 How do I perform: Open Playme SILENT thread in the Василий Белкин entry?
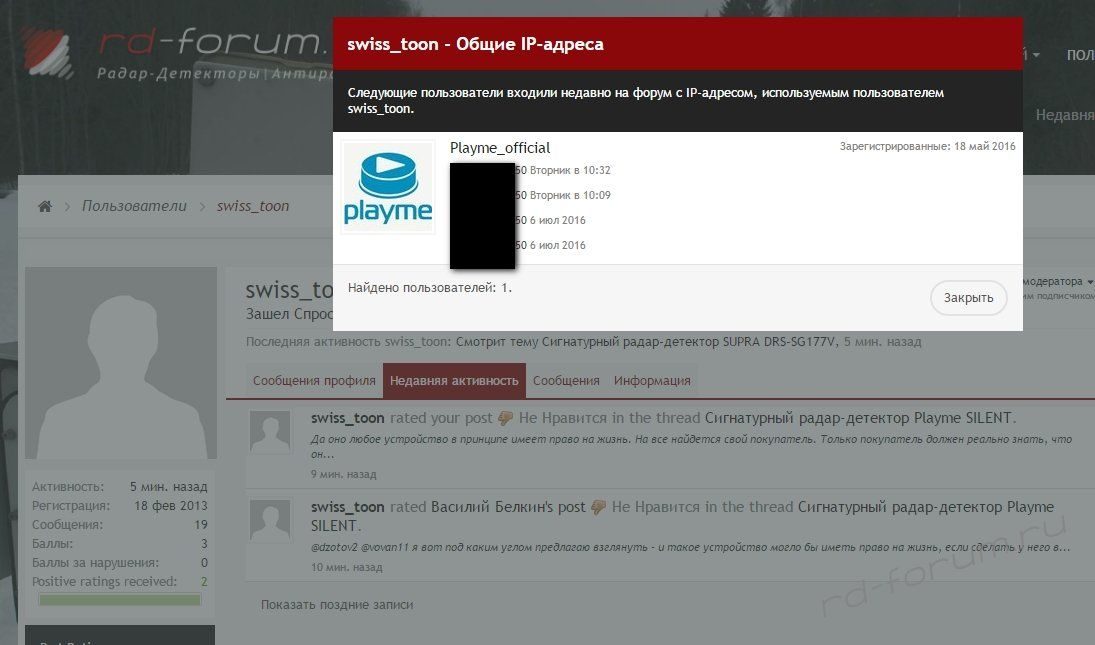pyautogui.click(x=682, y=516)
